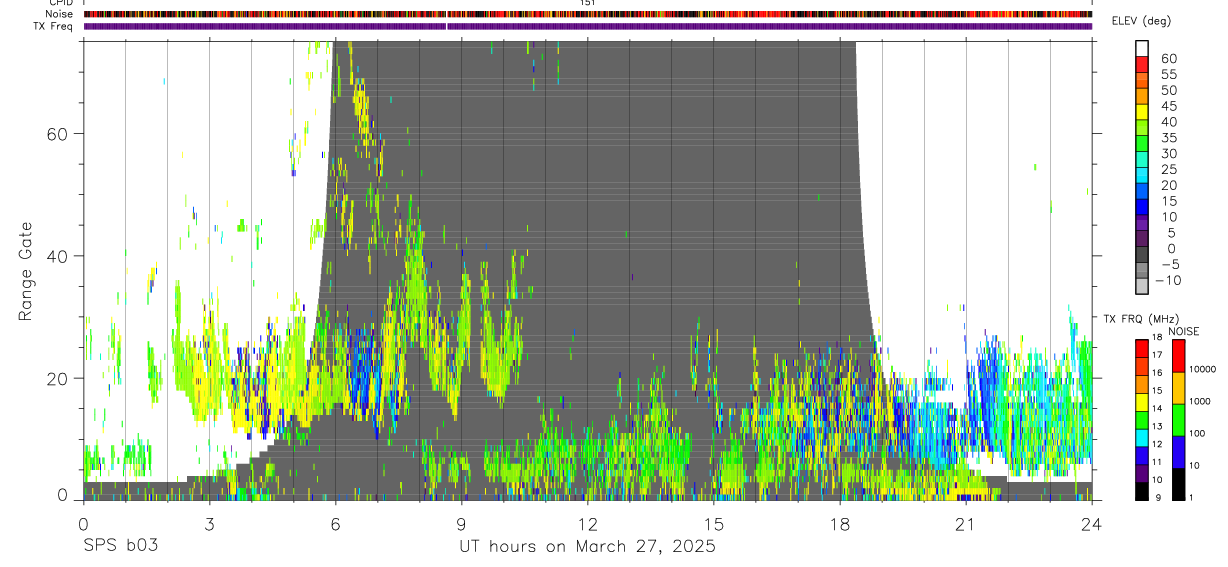The height and width of the screenshot is (567, 1228).
Task: Pick the blue 10 noise level band
Action: tap(1178, 452)
